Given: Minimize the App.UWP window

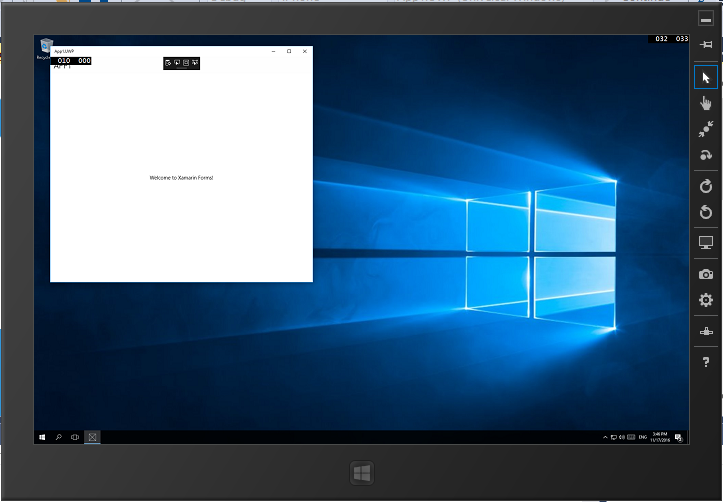Looking at the screenshot, I should click(x=273, y=51).
